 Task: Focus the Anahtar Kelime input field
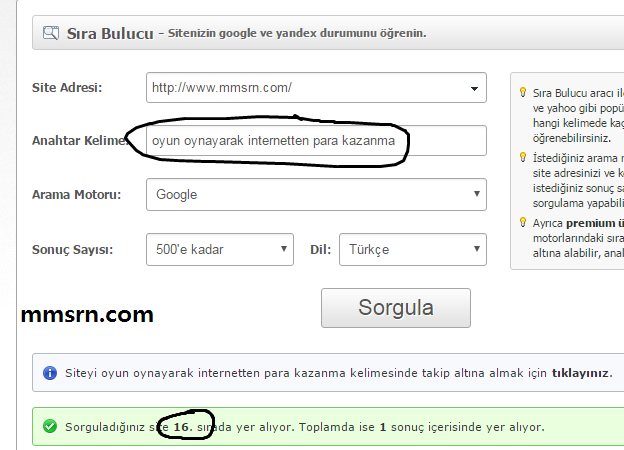tap(316, 140)
